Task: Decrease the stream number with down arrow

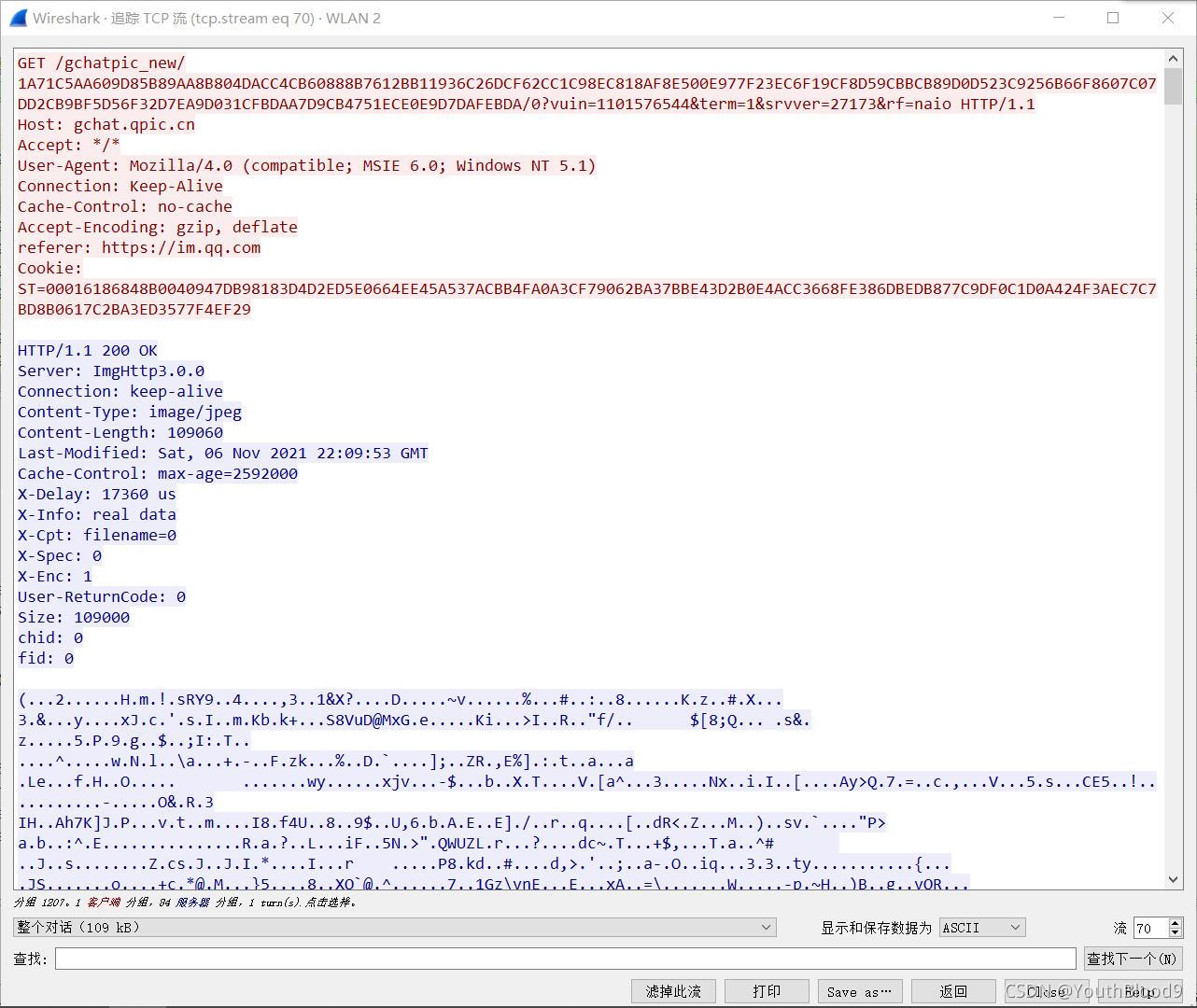Action: point(1176,932)
